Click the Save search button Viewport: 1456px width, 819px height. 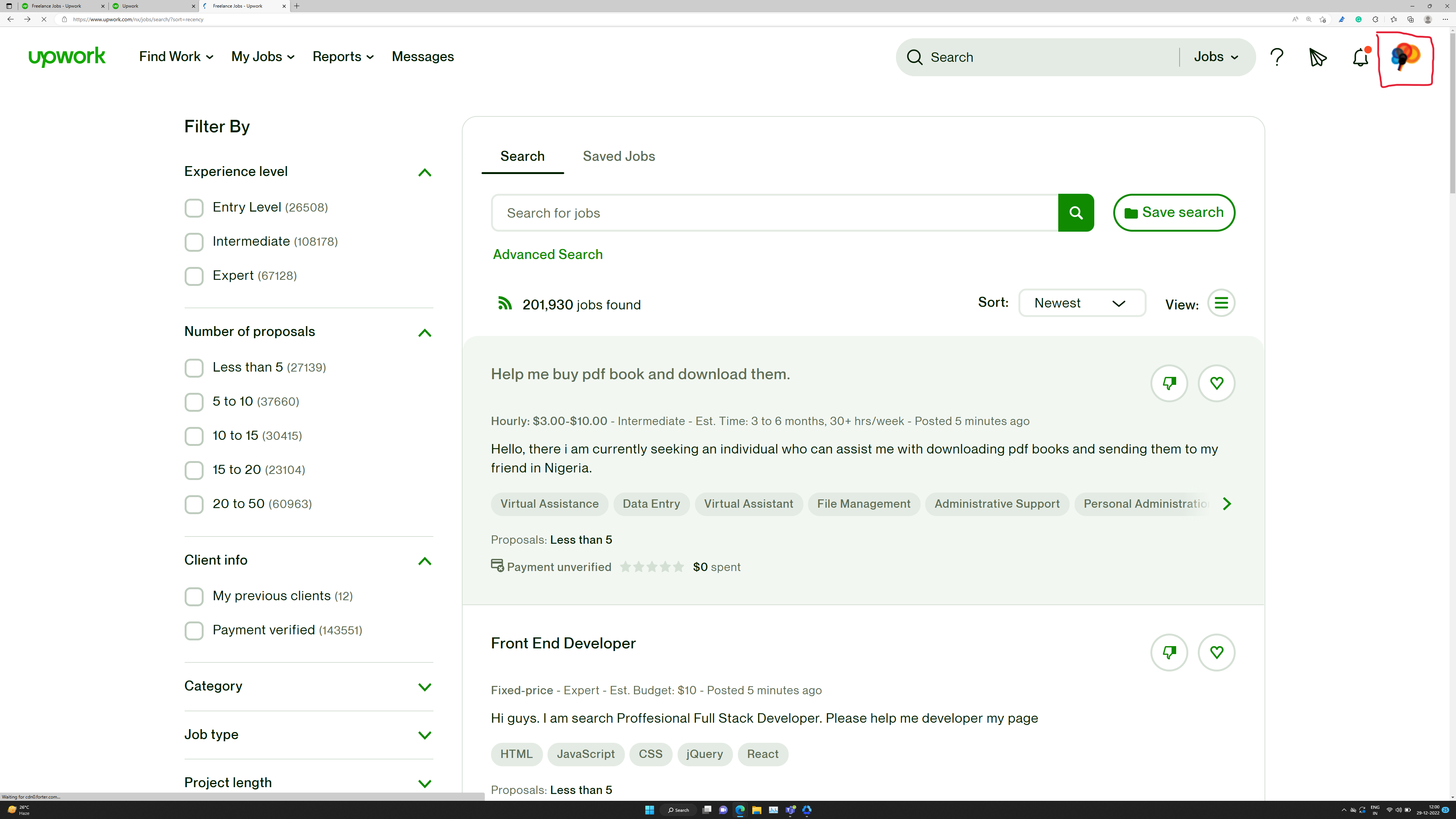click(x=1174, y=212)
